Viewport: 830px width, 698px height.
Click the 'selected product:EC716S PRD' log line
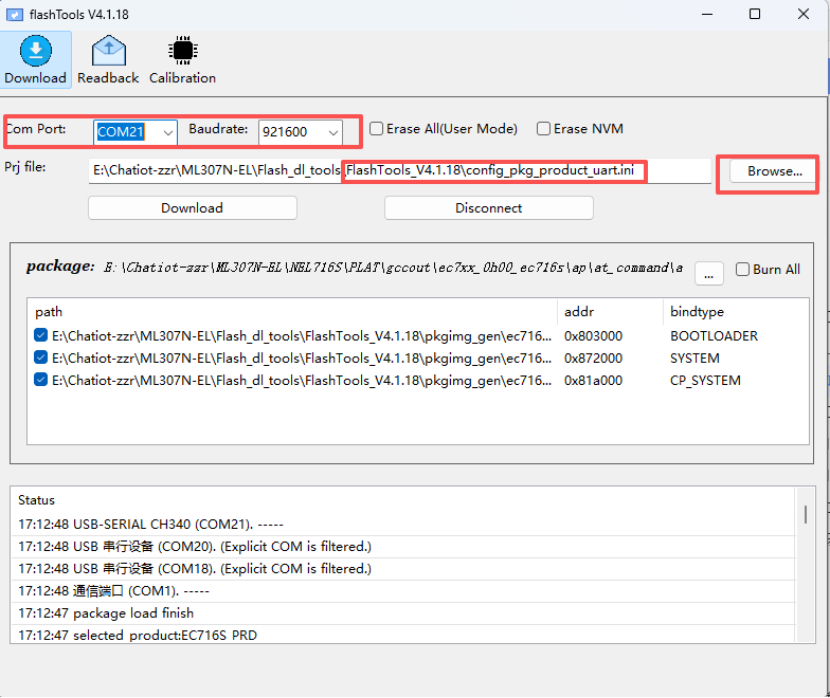(x=402, y=634)
